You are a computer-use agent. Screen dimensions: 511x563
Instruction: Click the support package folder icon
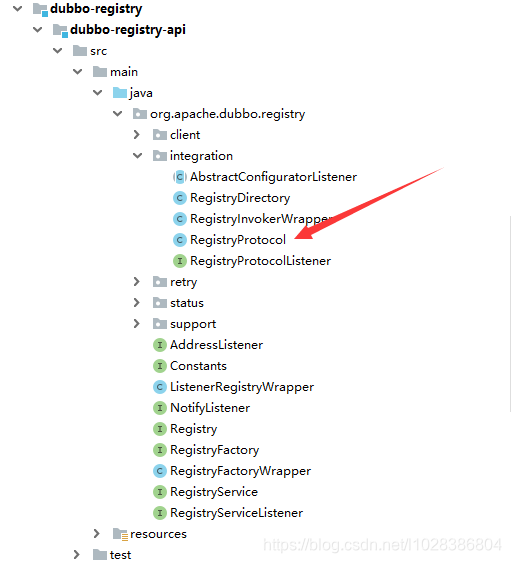click(160, 324)
